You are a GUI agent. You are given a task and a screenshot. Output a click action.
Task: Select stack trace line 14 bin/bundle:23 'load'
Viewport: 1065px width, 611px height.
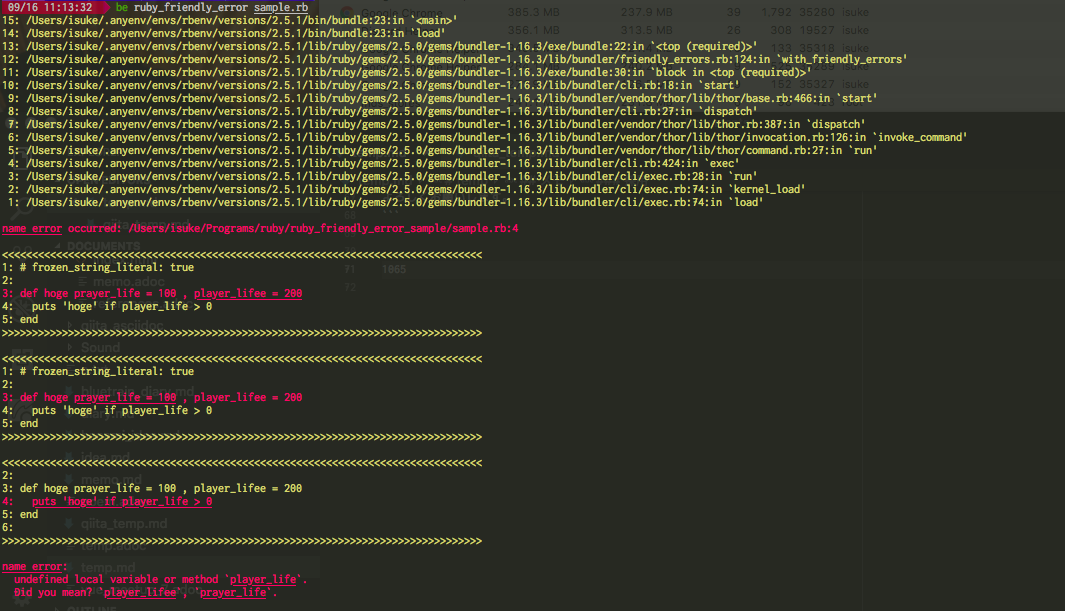[223, 33]
